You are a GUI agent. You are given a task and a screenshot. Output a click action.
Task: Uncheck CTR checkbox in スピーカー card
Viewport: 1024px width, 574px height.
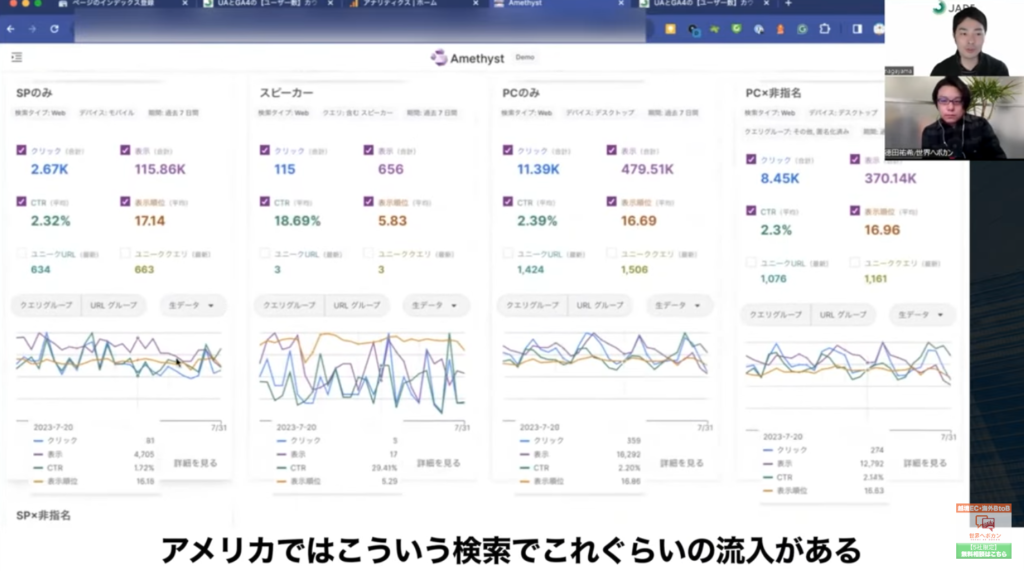264,202
